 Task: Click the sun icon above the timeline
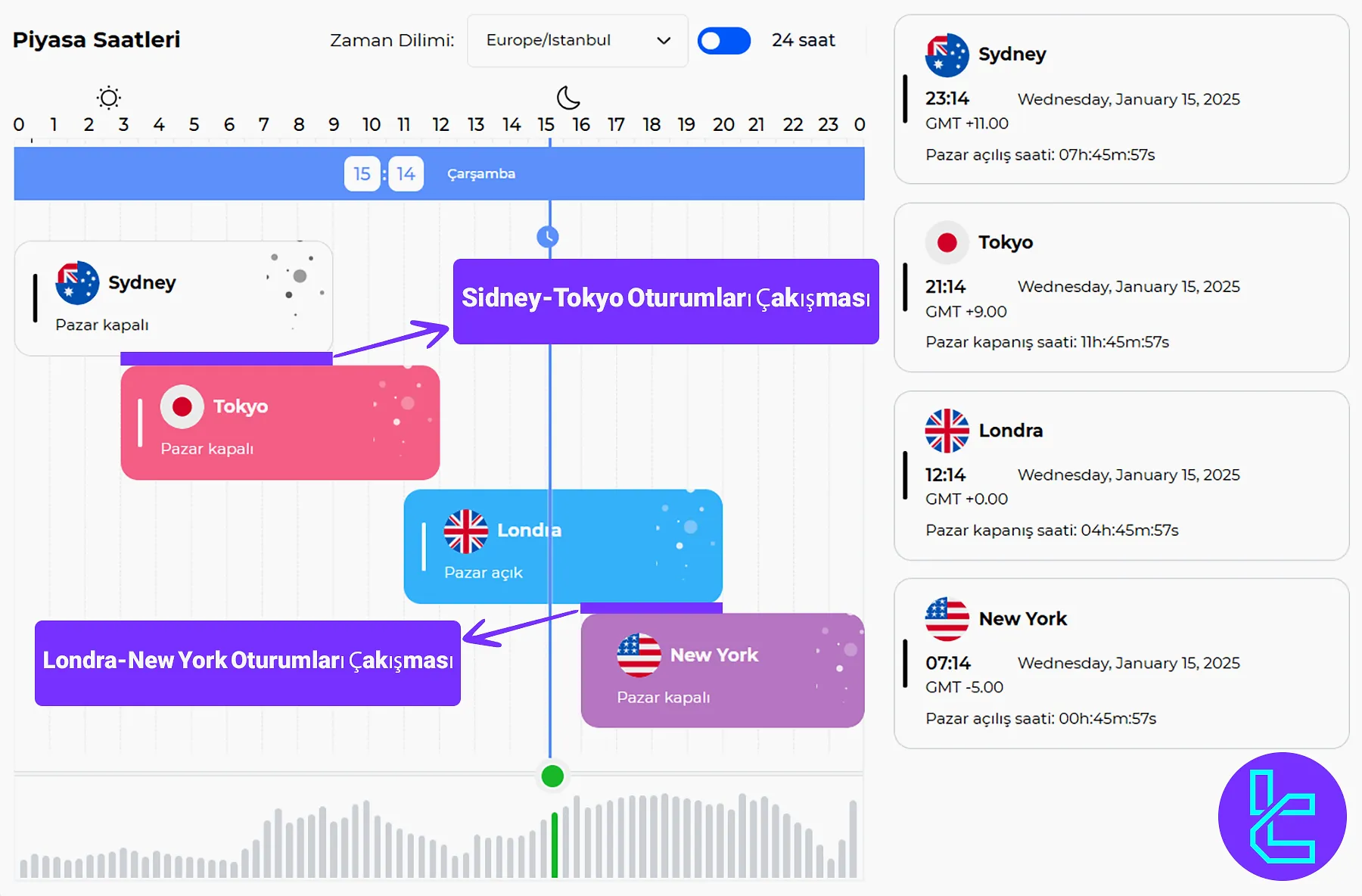(109, 98)
